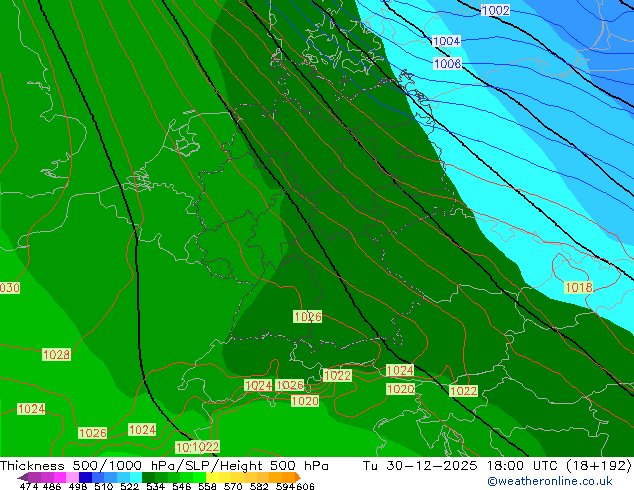This screenshot has height=490, width=634.
Task: Select the legend value 498
Action: pyautogui.click(x=78, y=486)
